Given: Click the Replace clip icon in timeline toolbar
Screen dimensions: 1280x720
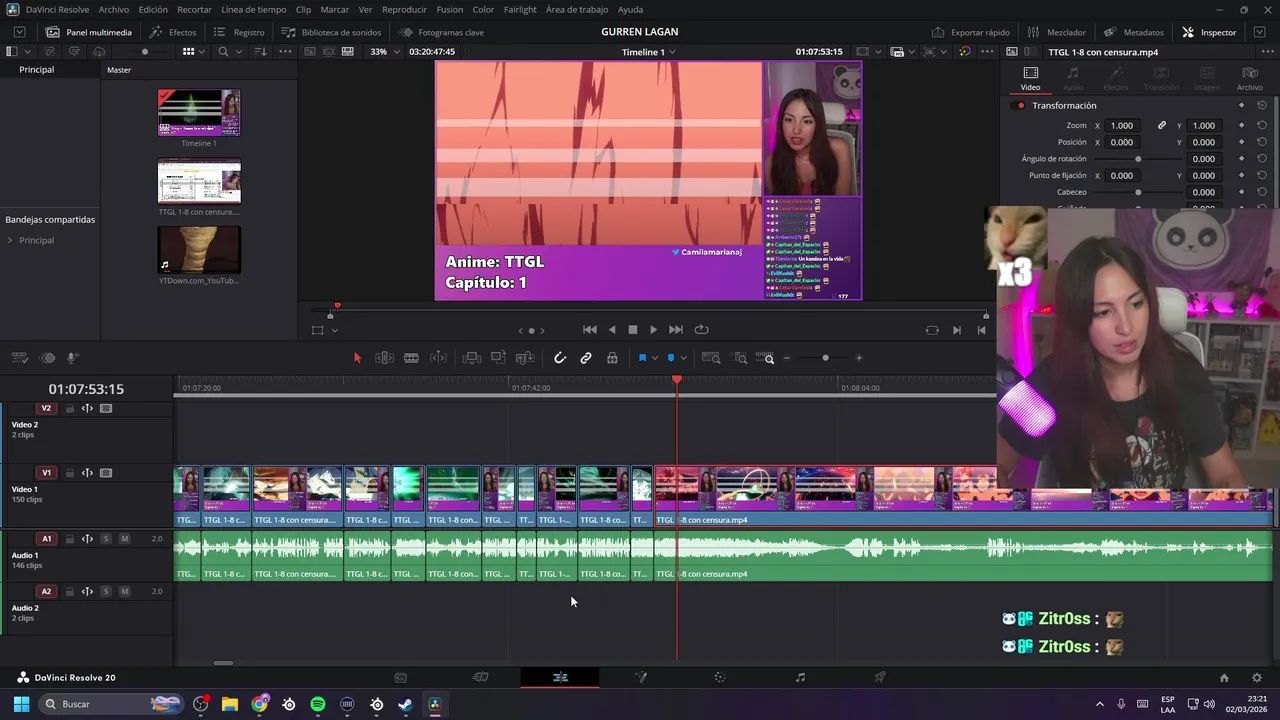Looking at the screenshot, I should click(x=525, y=358).
